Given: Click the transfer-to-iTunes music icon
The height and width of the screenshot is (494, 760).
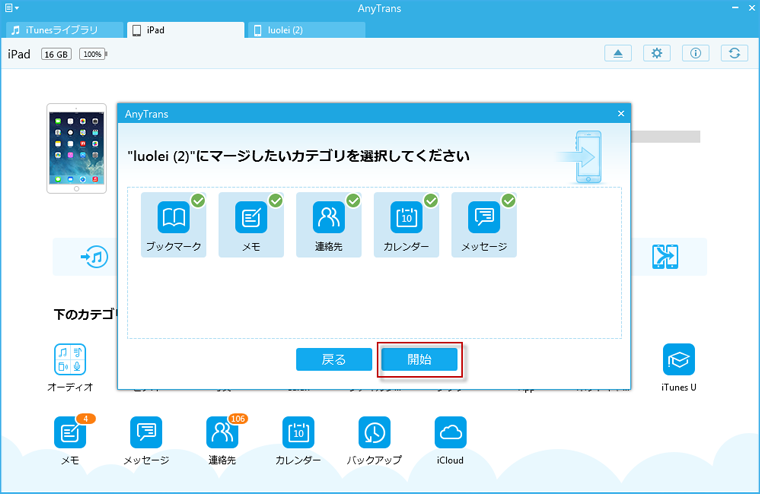Looking at the screenshot, I should coord(94,256).
